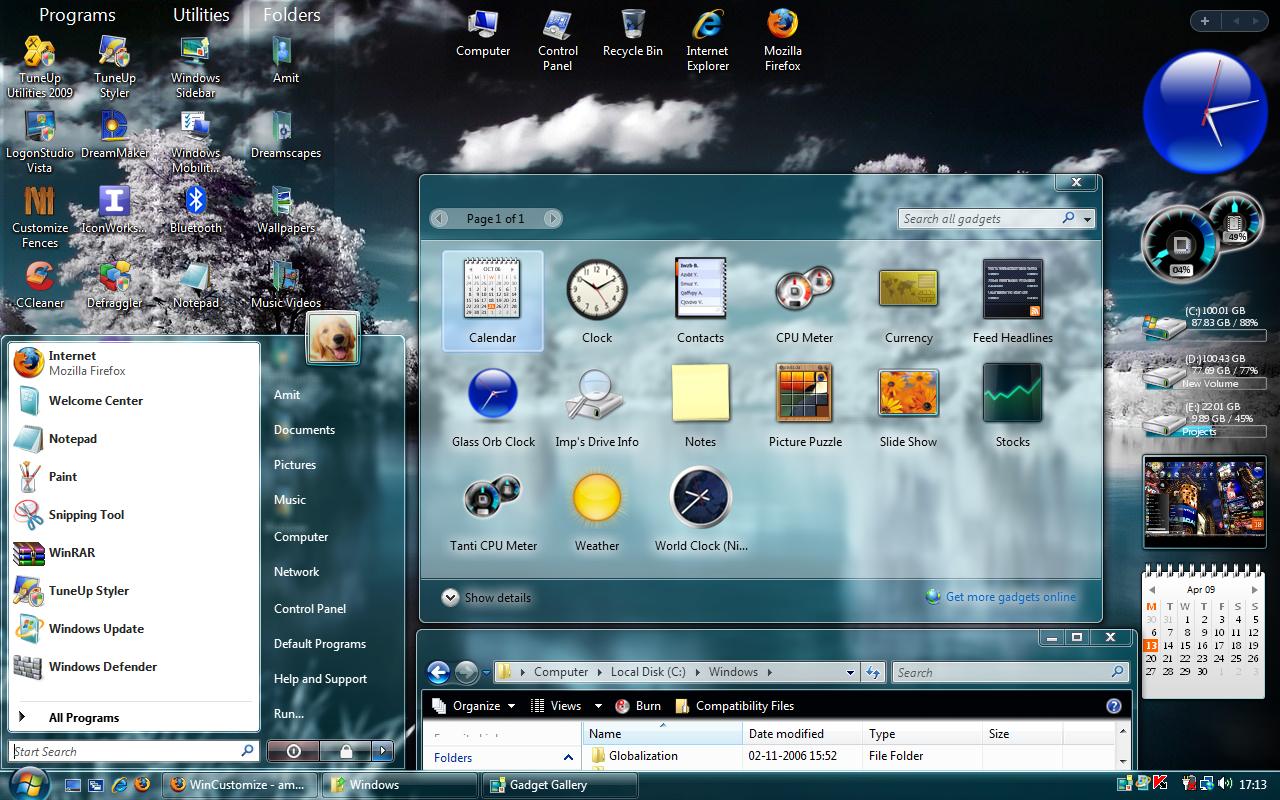Open the gadget search options dropdown
Screen dimensions: 1280x800
[x=1088, y=219]
